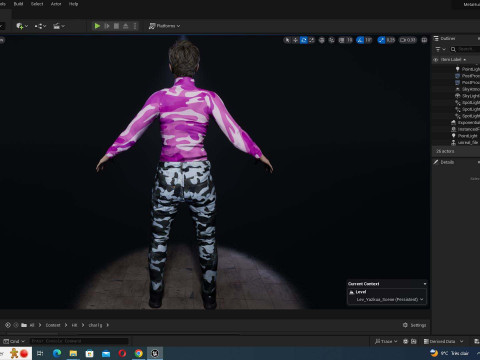Select the SkyLight actor in Outliner
480x360 pixels.
tap(468, 96)
